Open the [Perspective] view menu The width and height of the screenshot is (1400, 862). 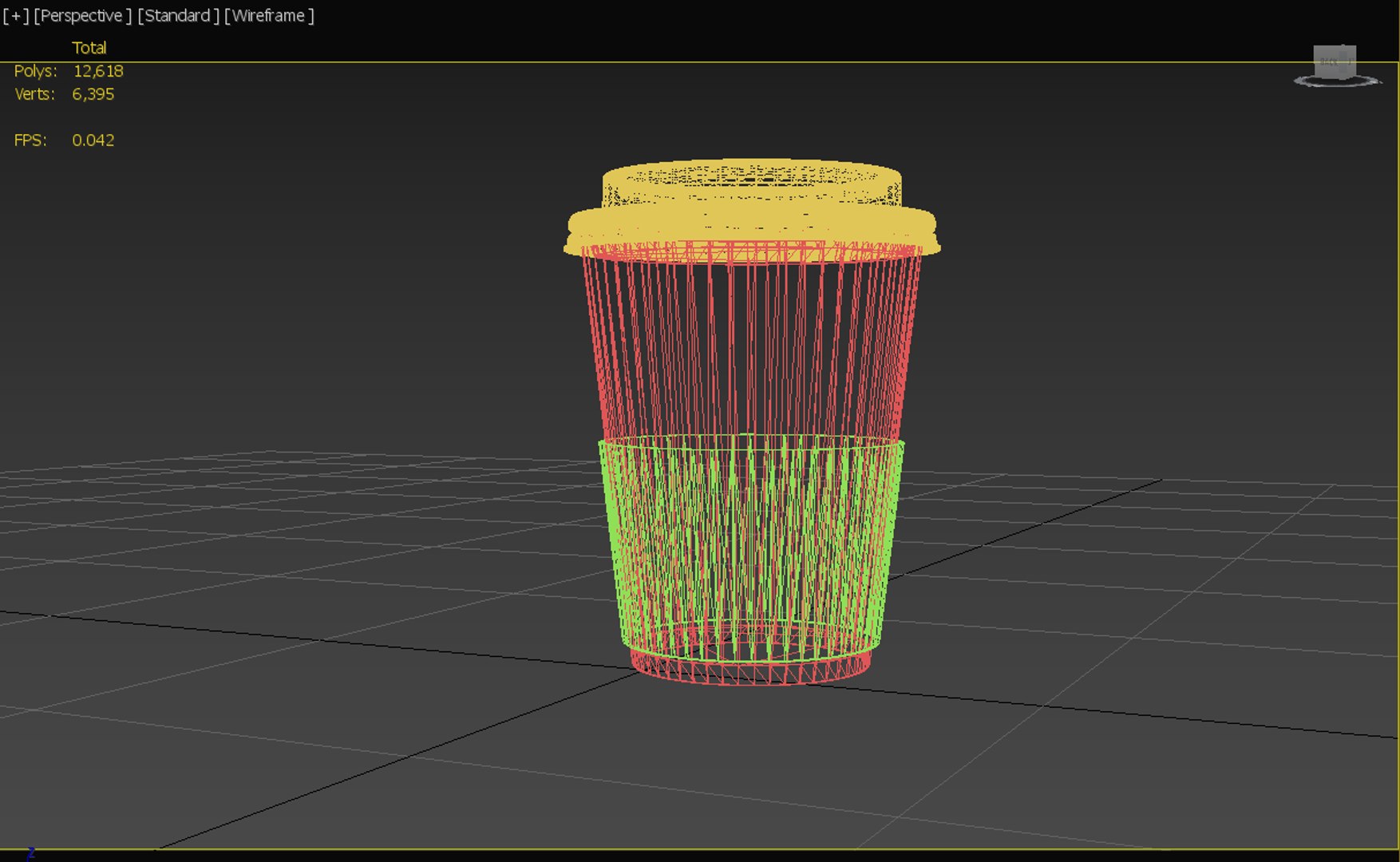83,16
